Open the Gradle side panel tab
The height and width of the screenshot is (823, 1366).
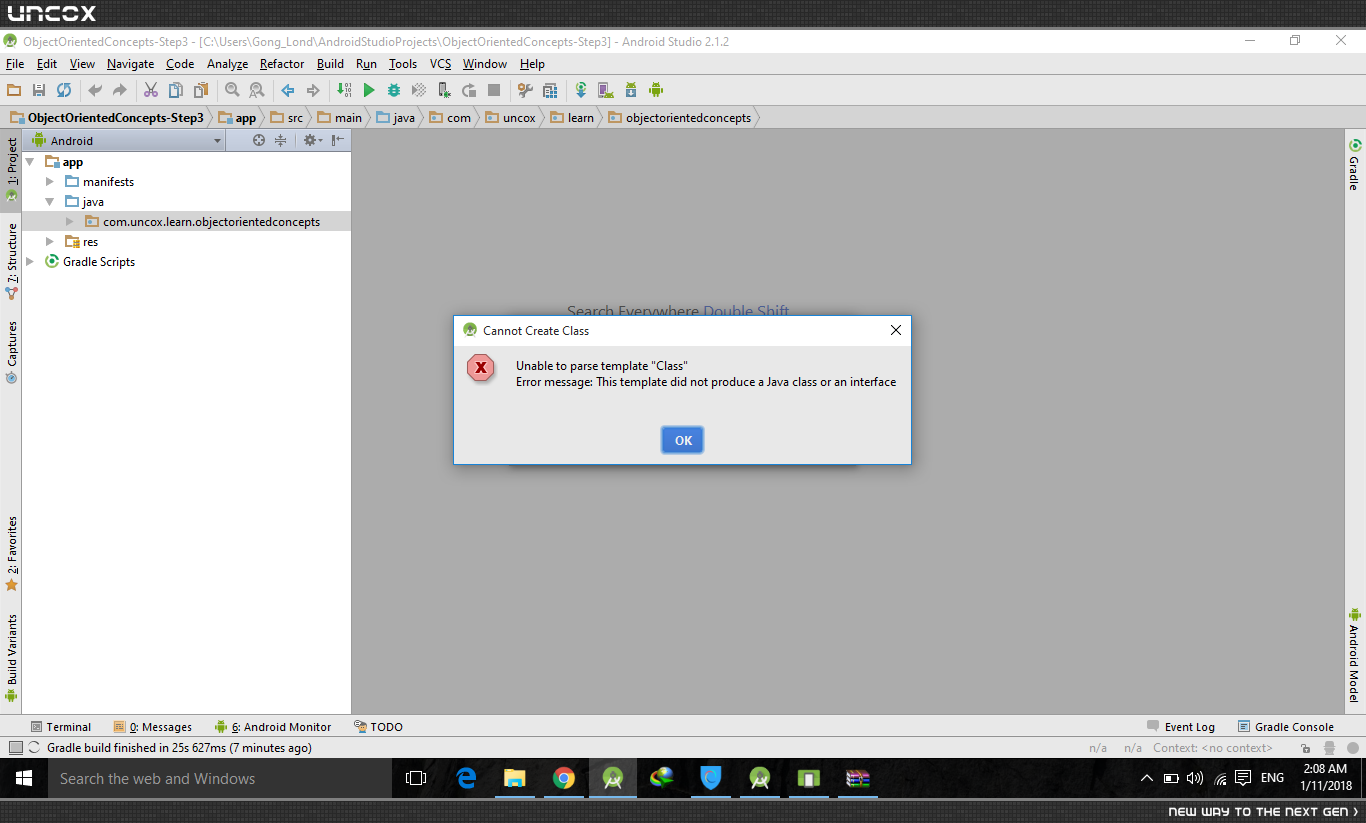click(x=1355, y=165)
